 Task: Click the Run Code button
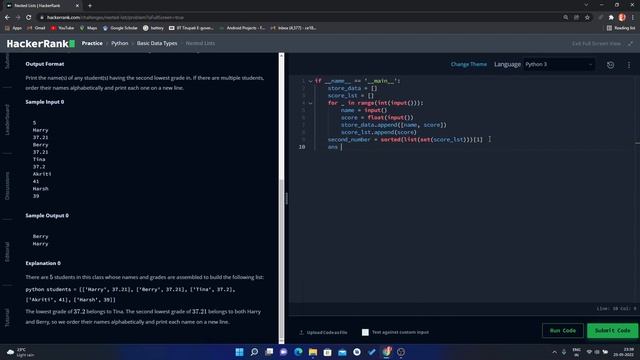coord(562,331)
